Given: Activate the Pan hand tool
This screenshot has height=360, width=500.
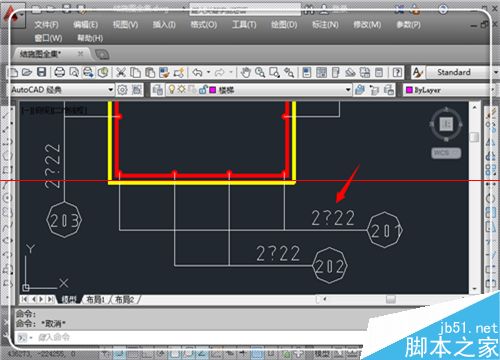Looking at the screenshot, I should [246, 72].
